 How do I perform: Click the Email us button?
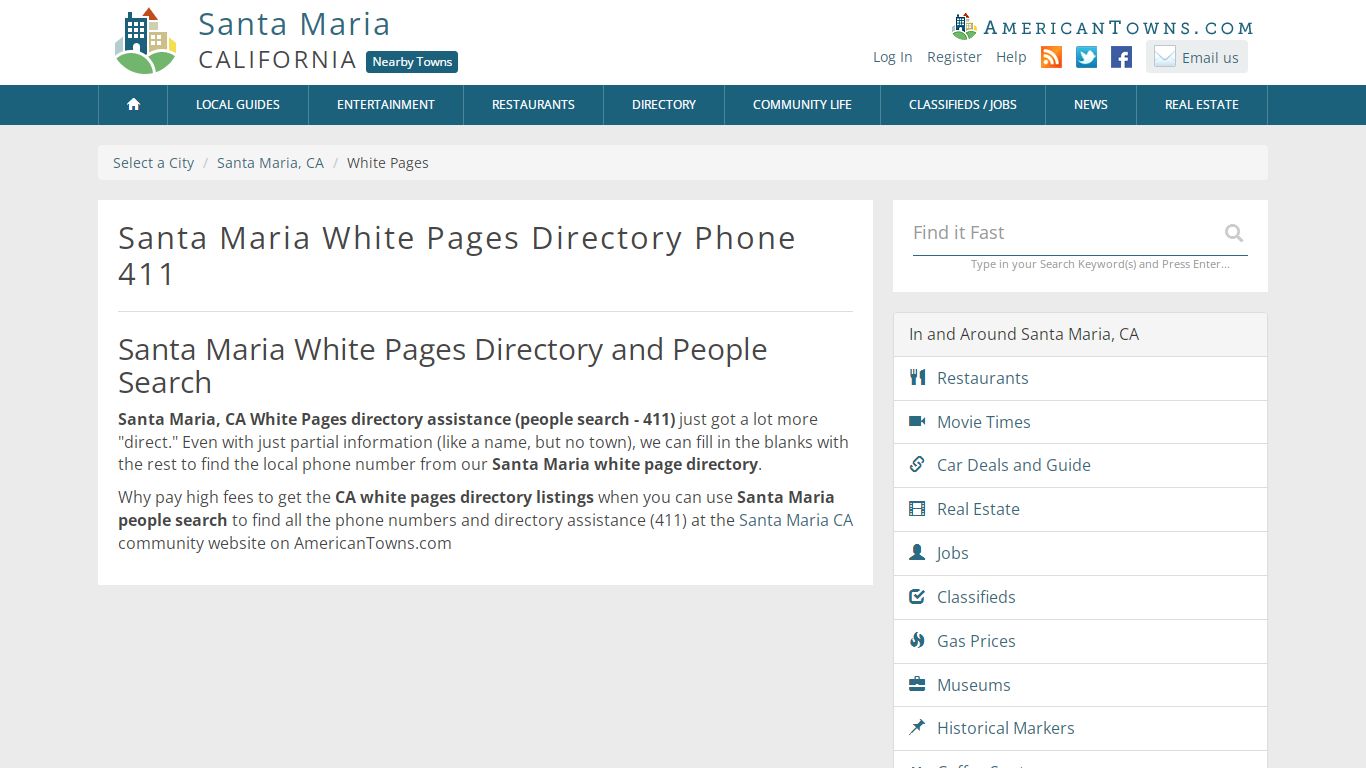coord(1197,57)
